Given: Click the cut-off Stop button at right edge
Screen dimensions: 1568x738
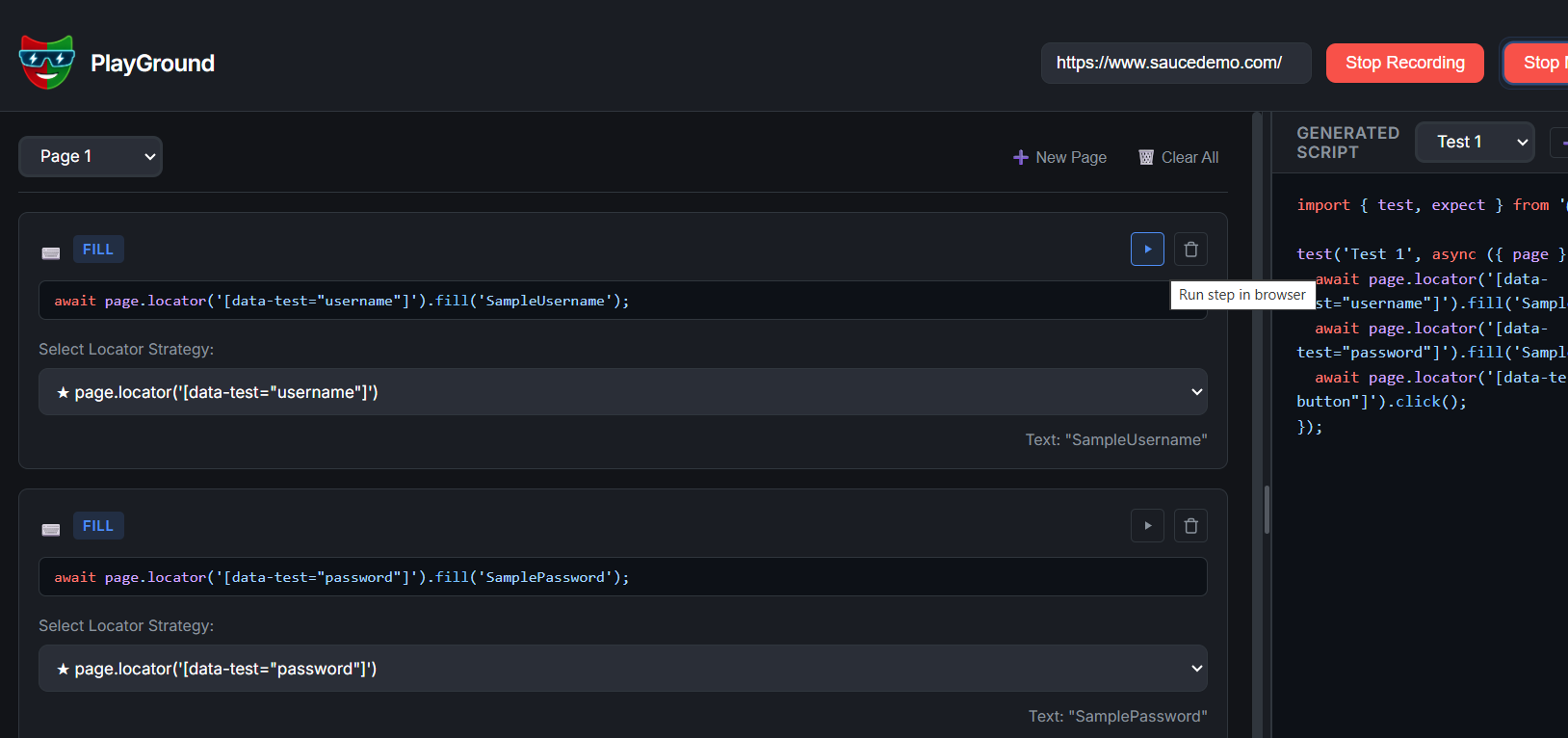Looking at the screenshot, I should tap(1538, 63).
